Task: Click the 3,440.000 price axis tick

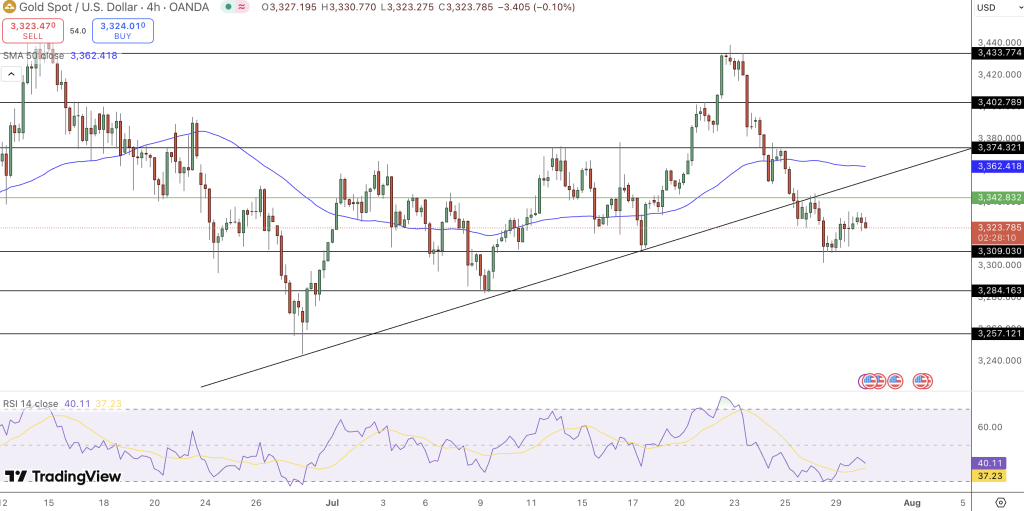Action: pos(999,41)
